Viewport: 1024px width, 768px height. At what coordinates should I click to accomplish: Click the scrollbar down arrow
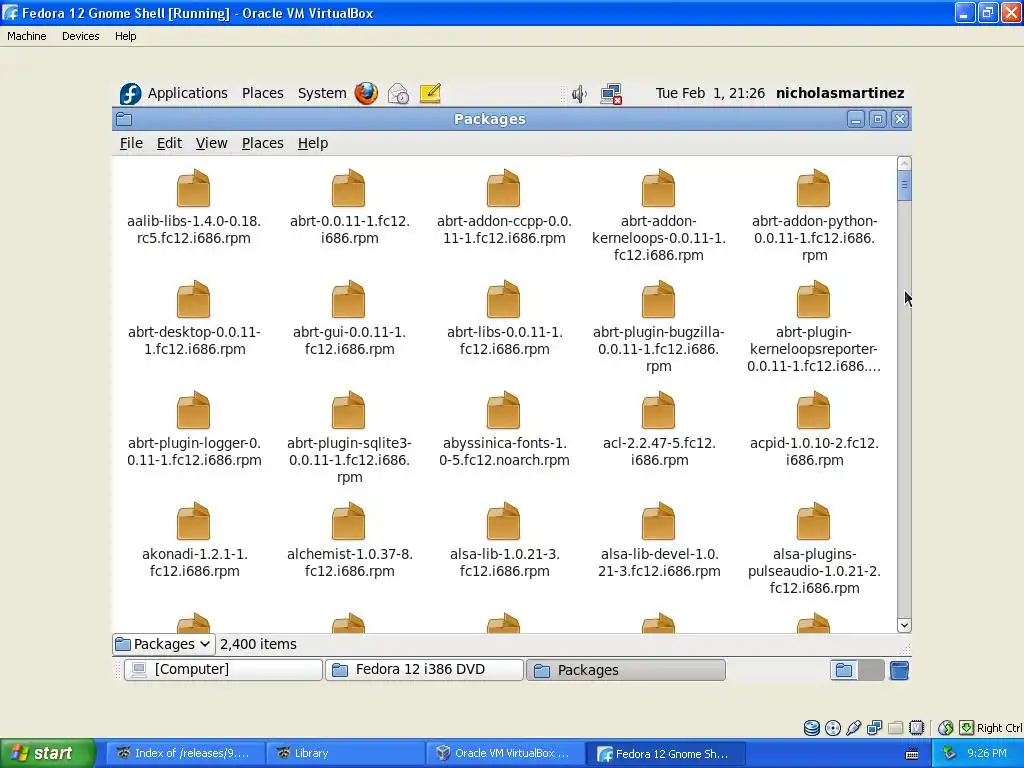[x=904, y=625]
